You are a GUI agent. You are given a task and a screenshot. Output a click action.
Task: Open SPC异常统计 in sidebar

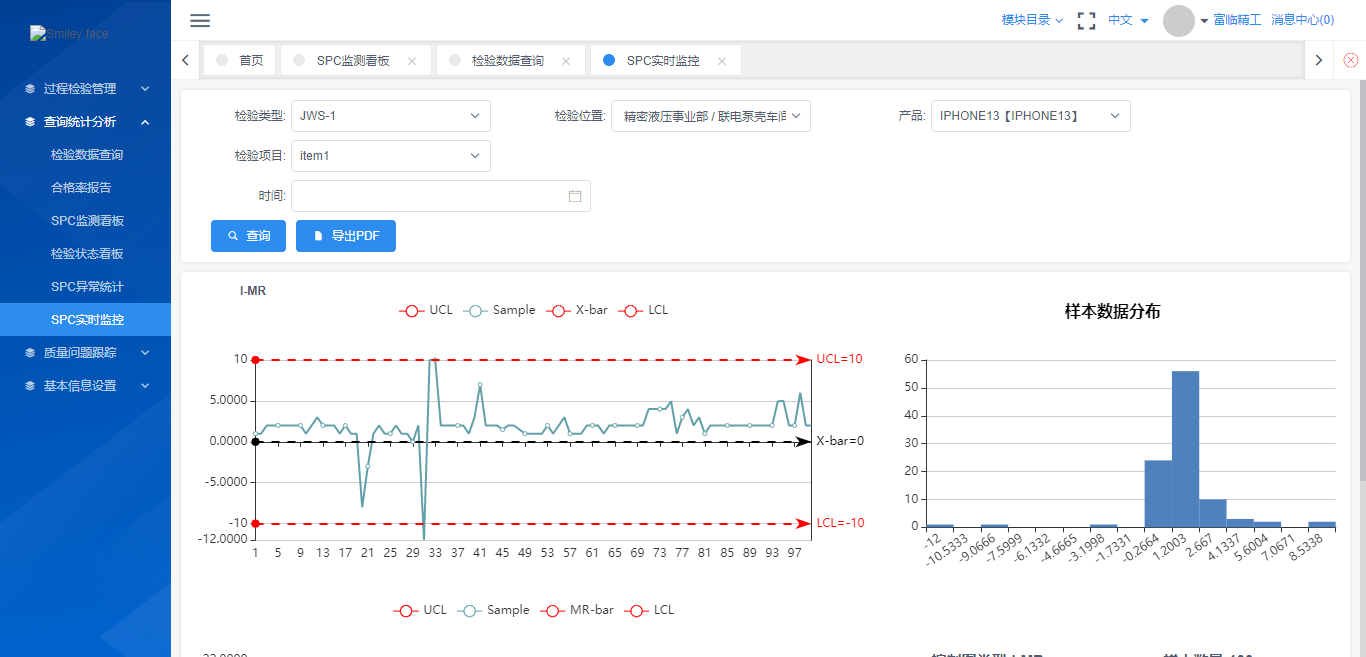click(x=87, y=287)
